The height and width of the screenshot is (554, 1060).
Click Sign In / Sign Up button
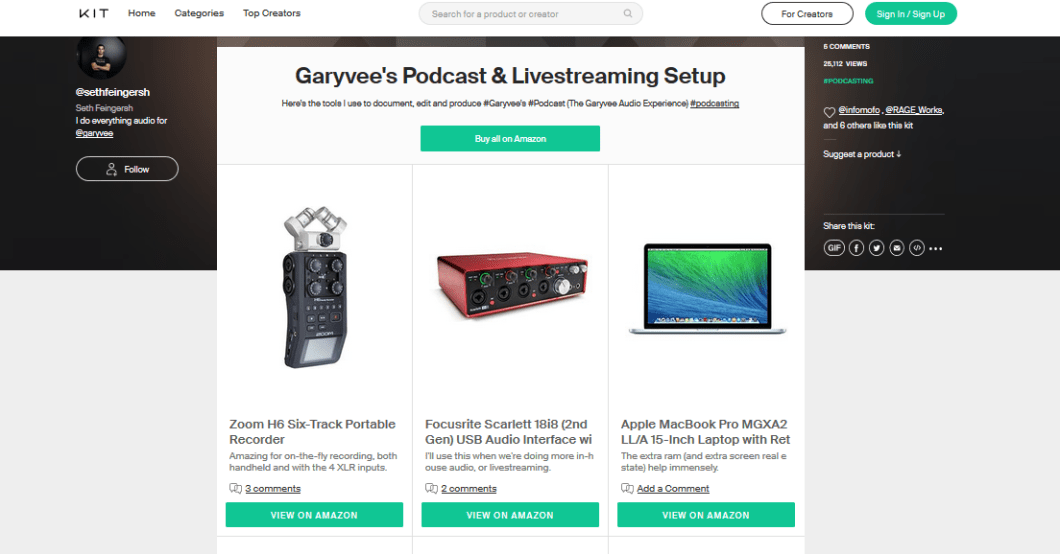(x=911, y=14)
